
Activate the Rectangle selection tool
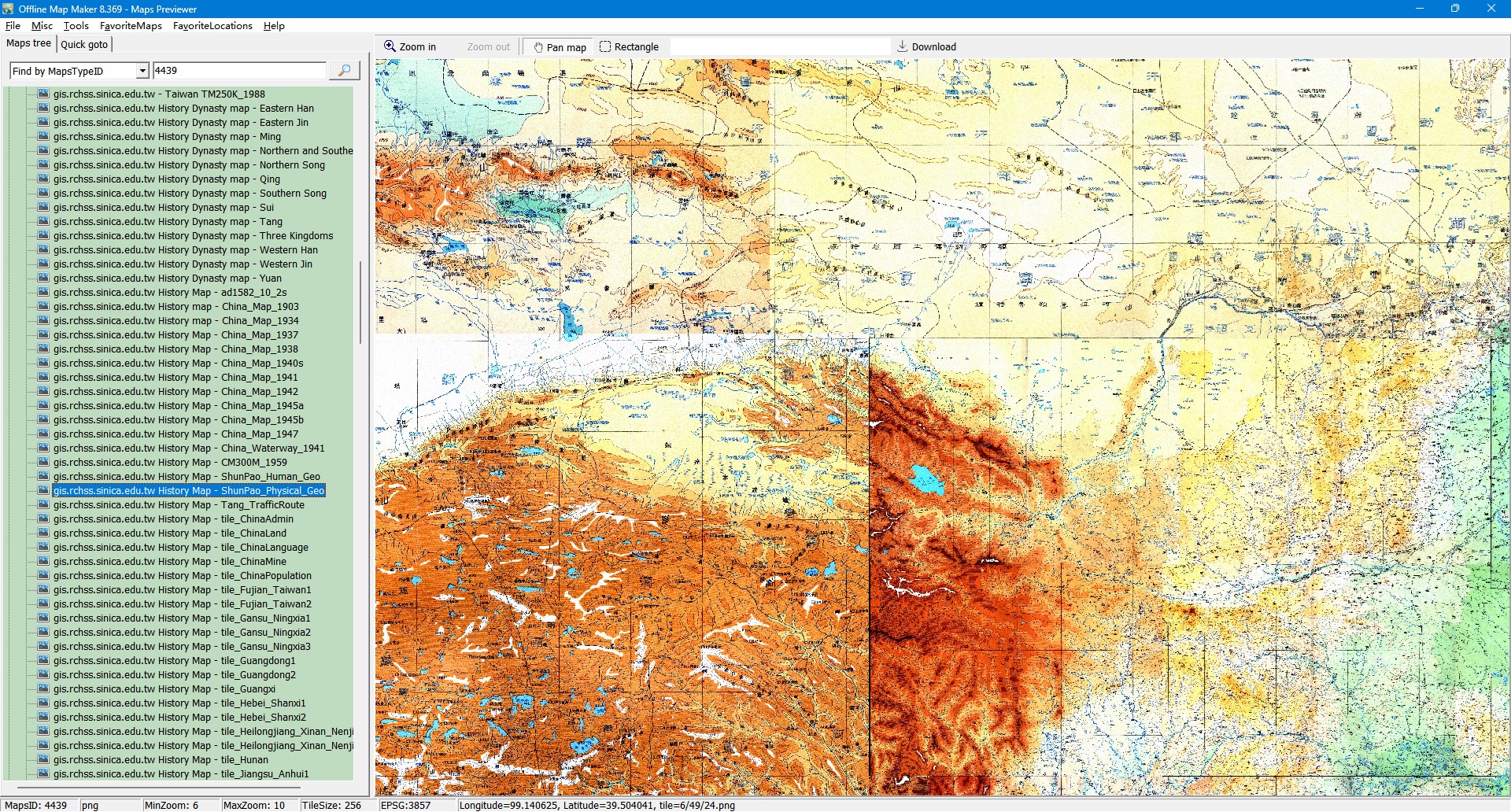[629, 47]
